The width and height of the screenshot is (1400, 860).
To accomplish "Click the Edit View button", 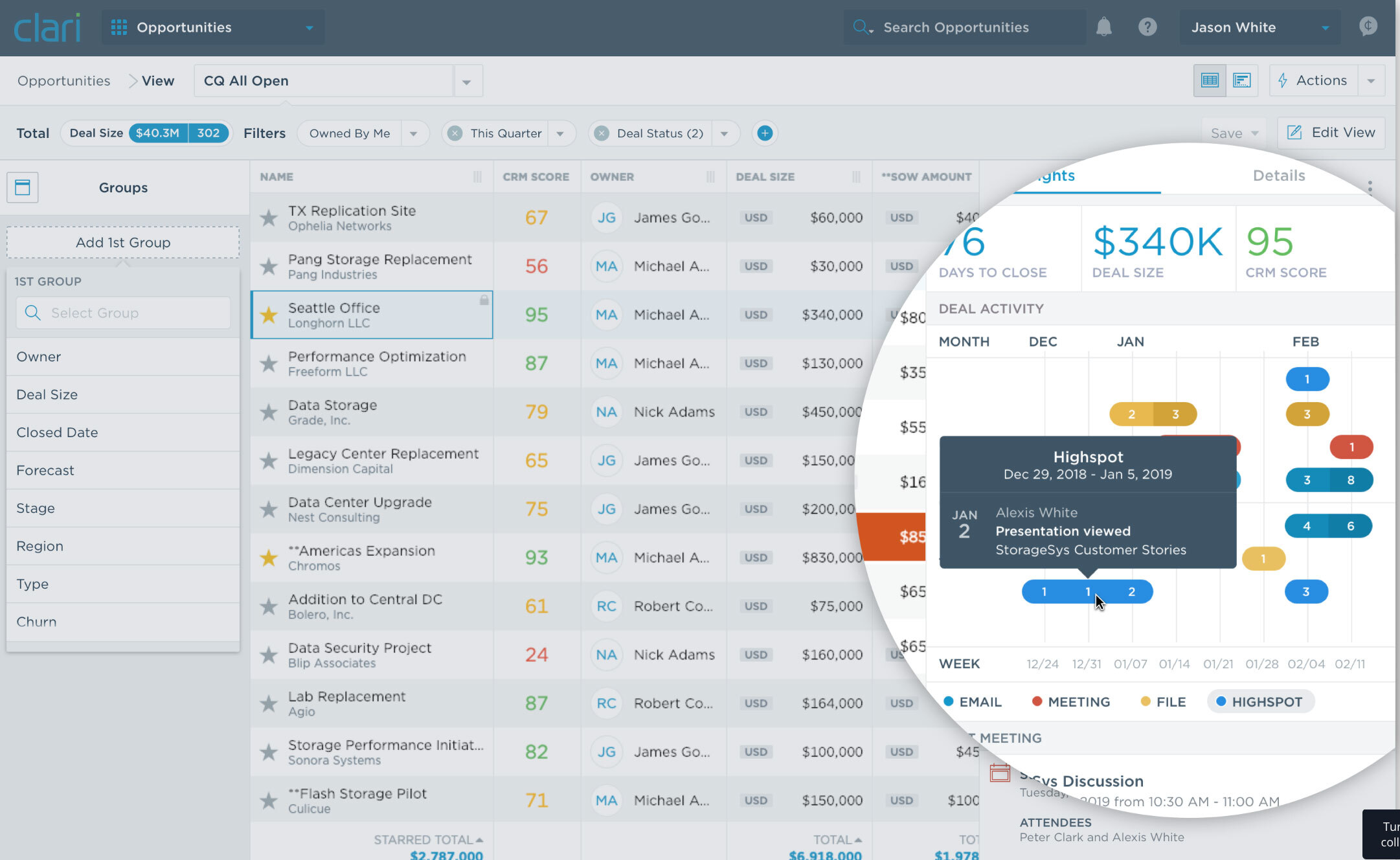I will coord(1331,133).
